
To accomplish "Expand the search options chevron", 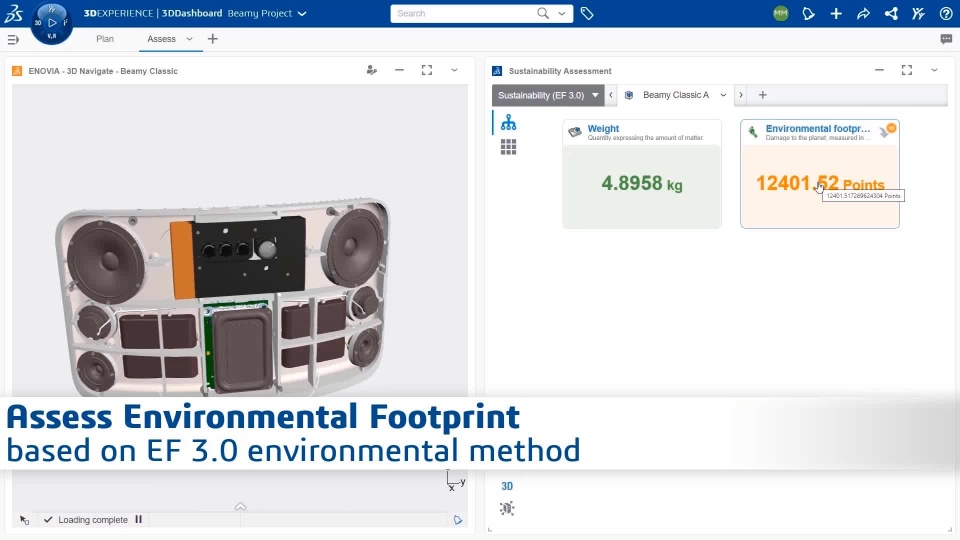I will pyautogui.click(x=562, y=13).
